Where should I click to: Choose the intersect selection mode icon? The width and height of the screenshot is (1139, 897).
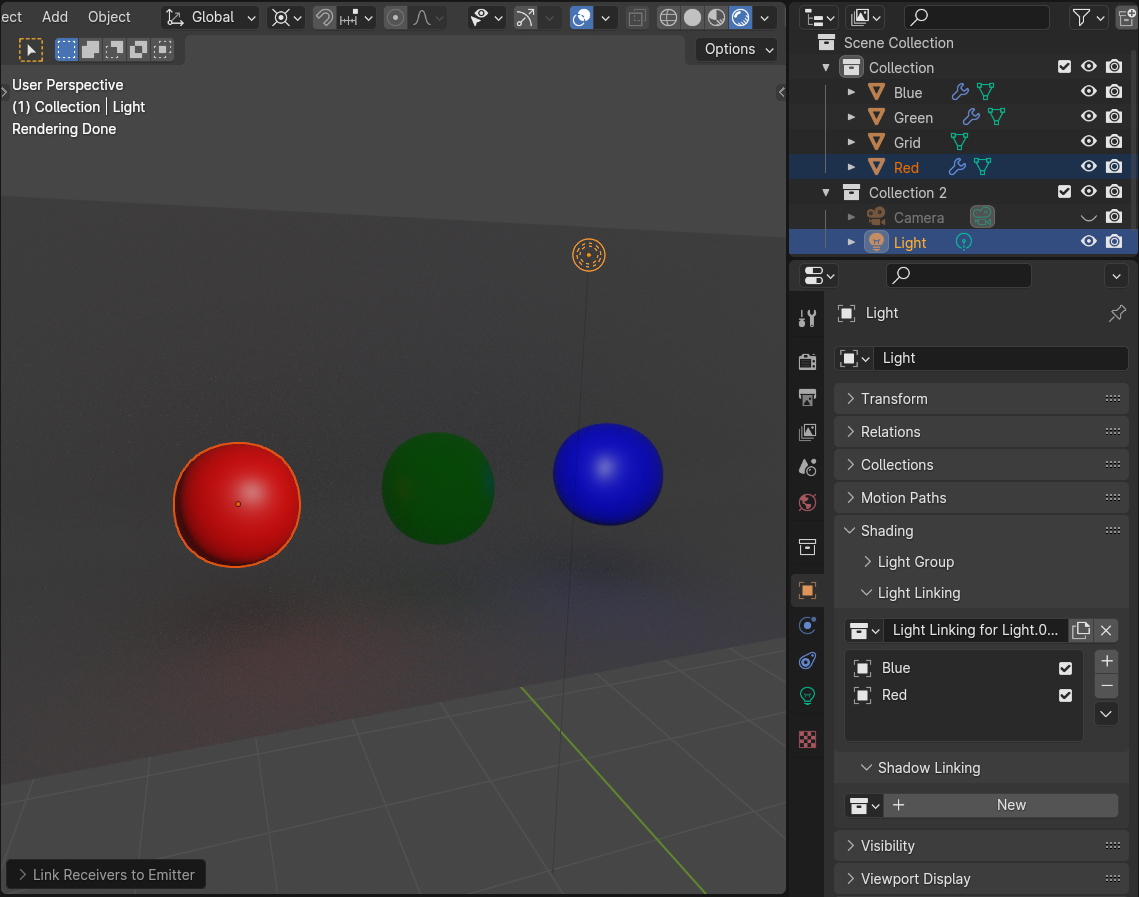[x=162, y=49]
